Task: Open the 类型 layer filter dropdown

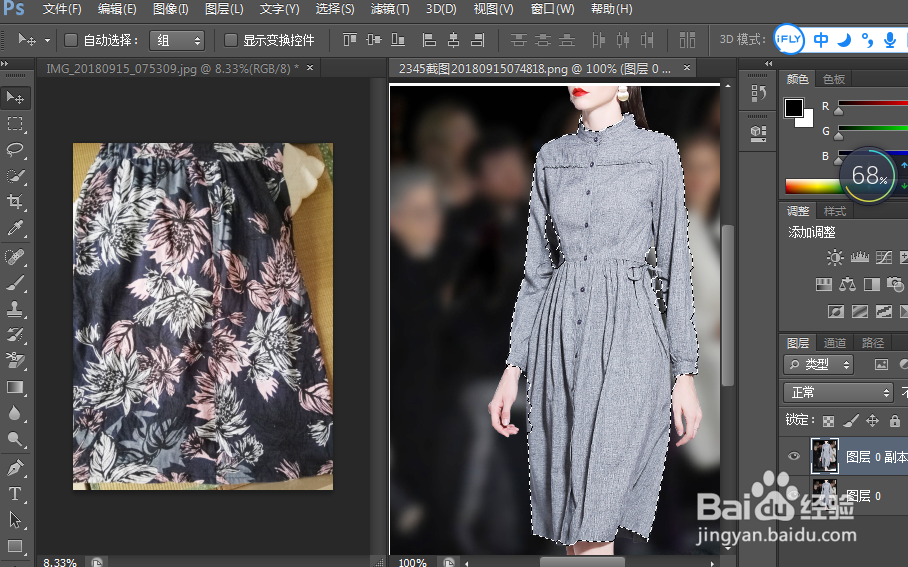Action: pyautogui.click(x=818, y=364)
